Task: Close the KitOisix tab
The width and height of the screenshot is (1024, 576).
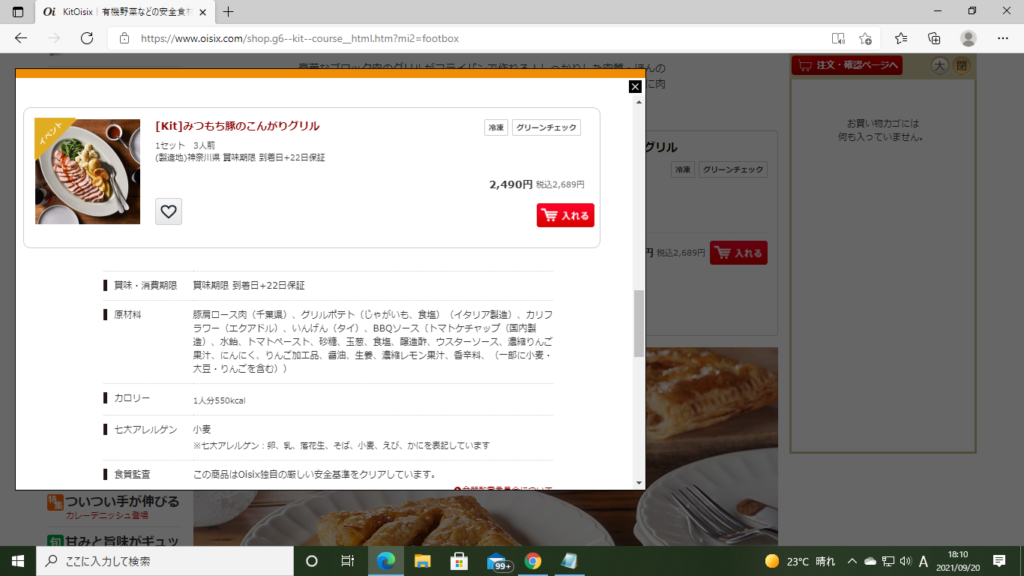Action: pyautogui.click(x=202, y=12)
